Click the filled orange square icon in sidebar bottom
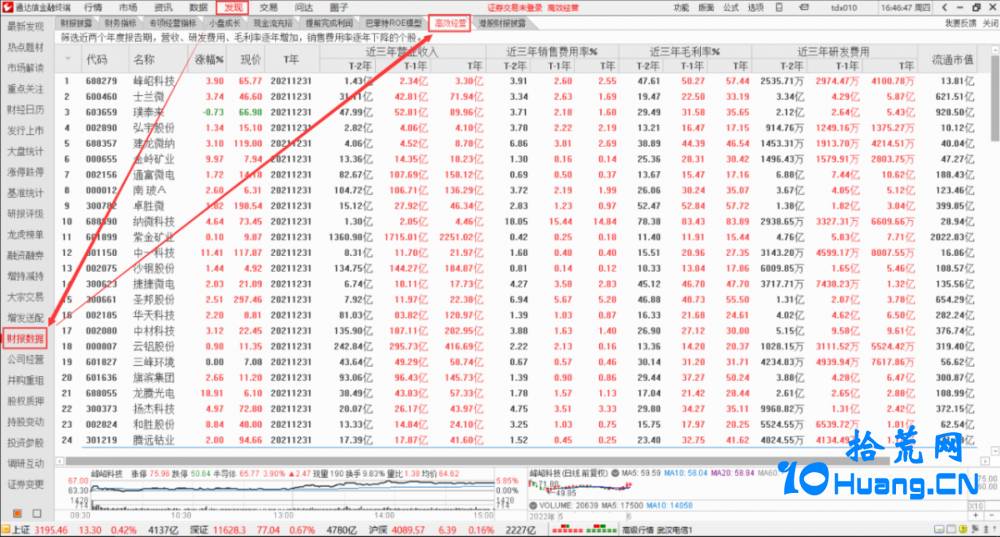 click(17, 513)
